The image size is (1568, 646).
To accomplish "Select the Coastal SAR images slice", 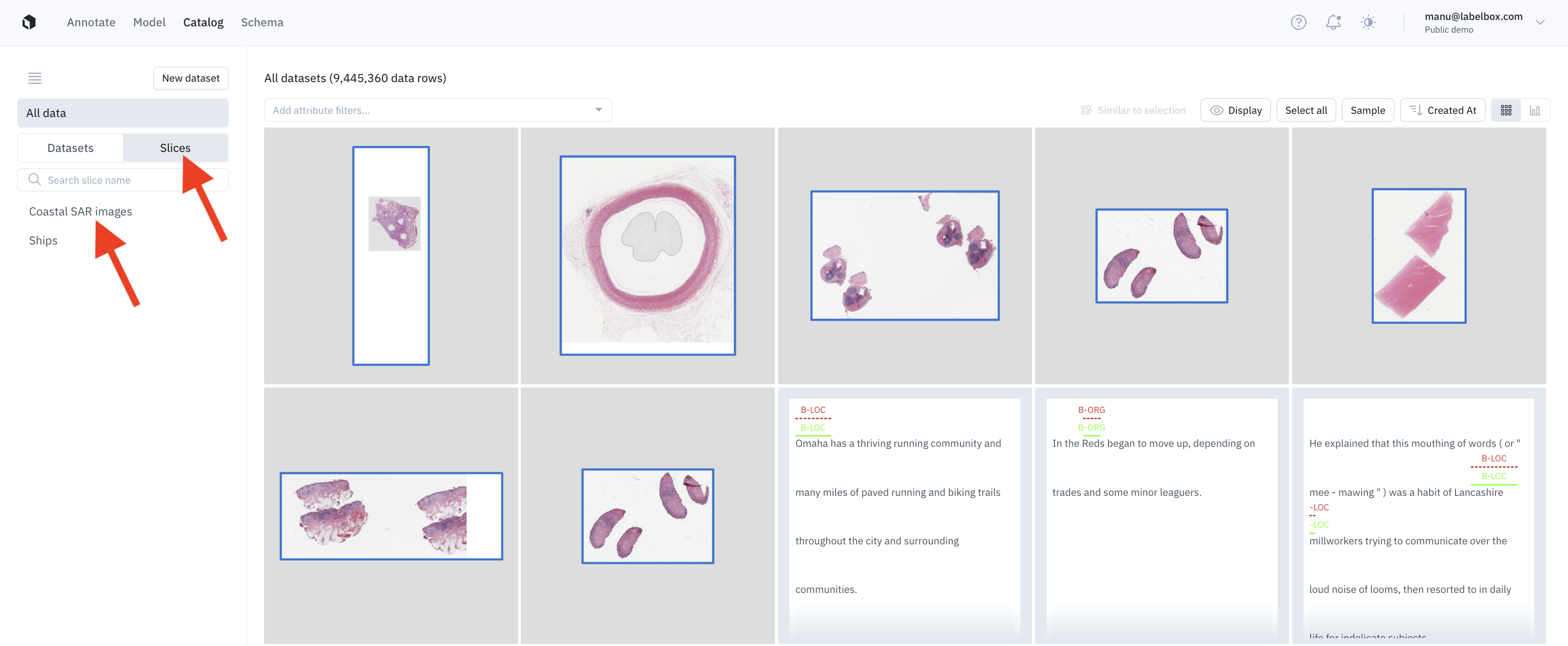I will click(x=80, y=211).
